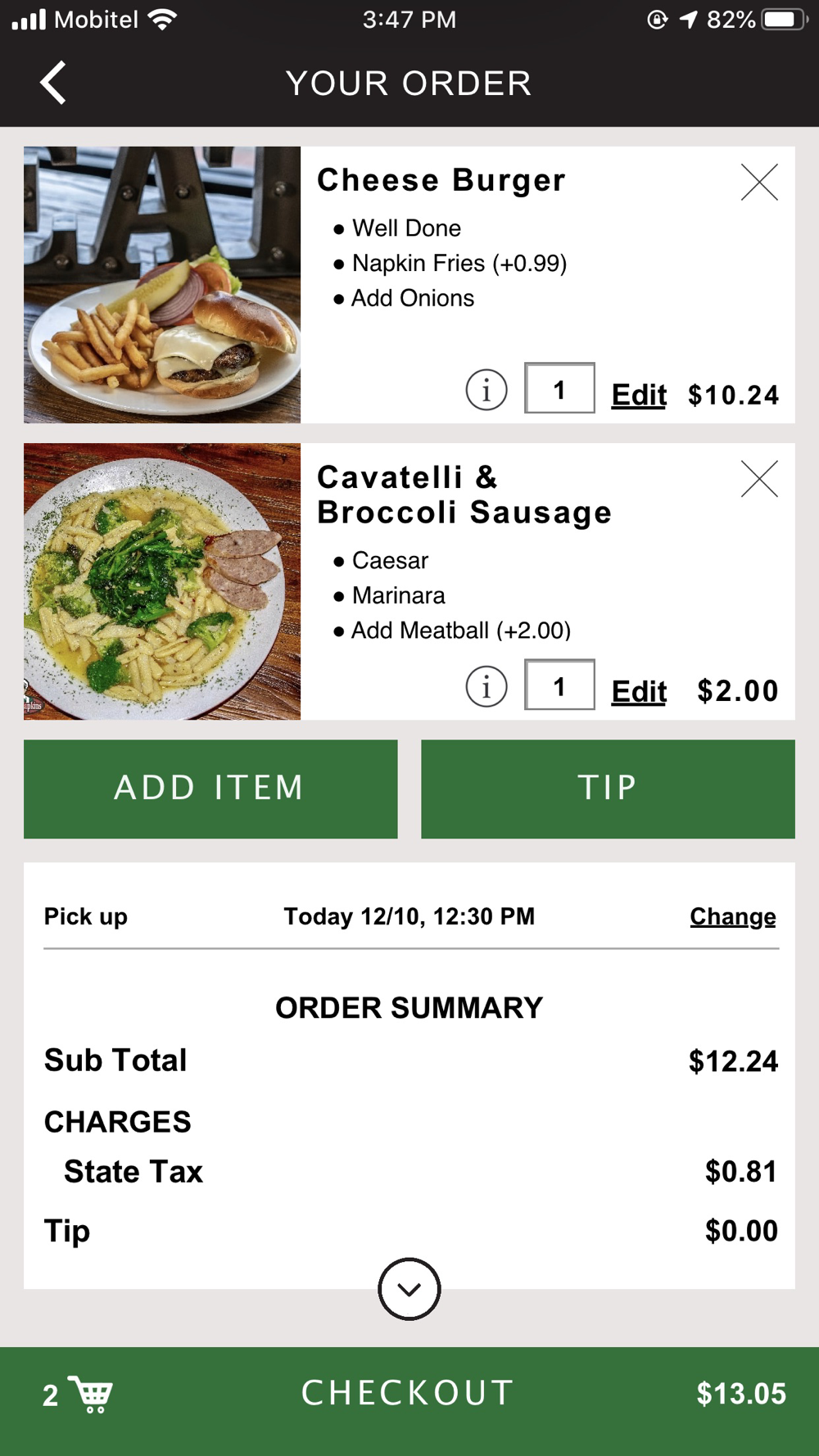
Task: Open info icon for Cavatelli & Broccoli Sausage
Action: (486, 686)
